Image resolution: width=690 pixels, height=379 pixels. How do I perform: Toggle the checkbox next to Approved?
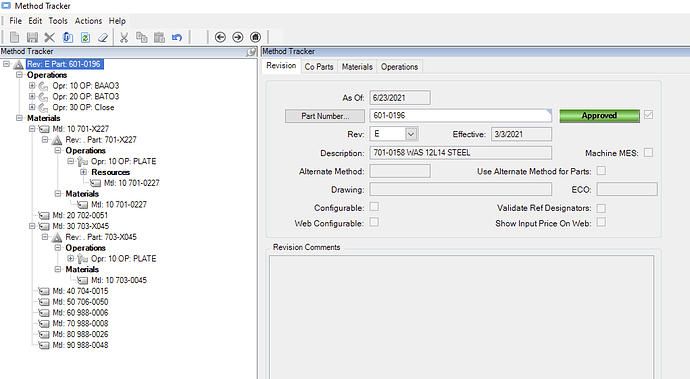[648, 115]
